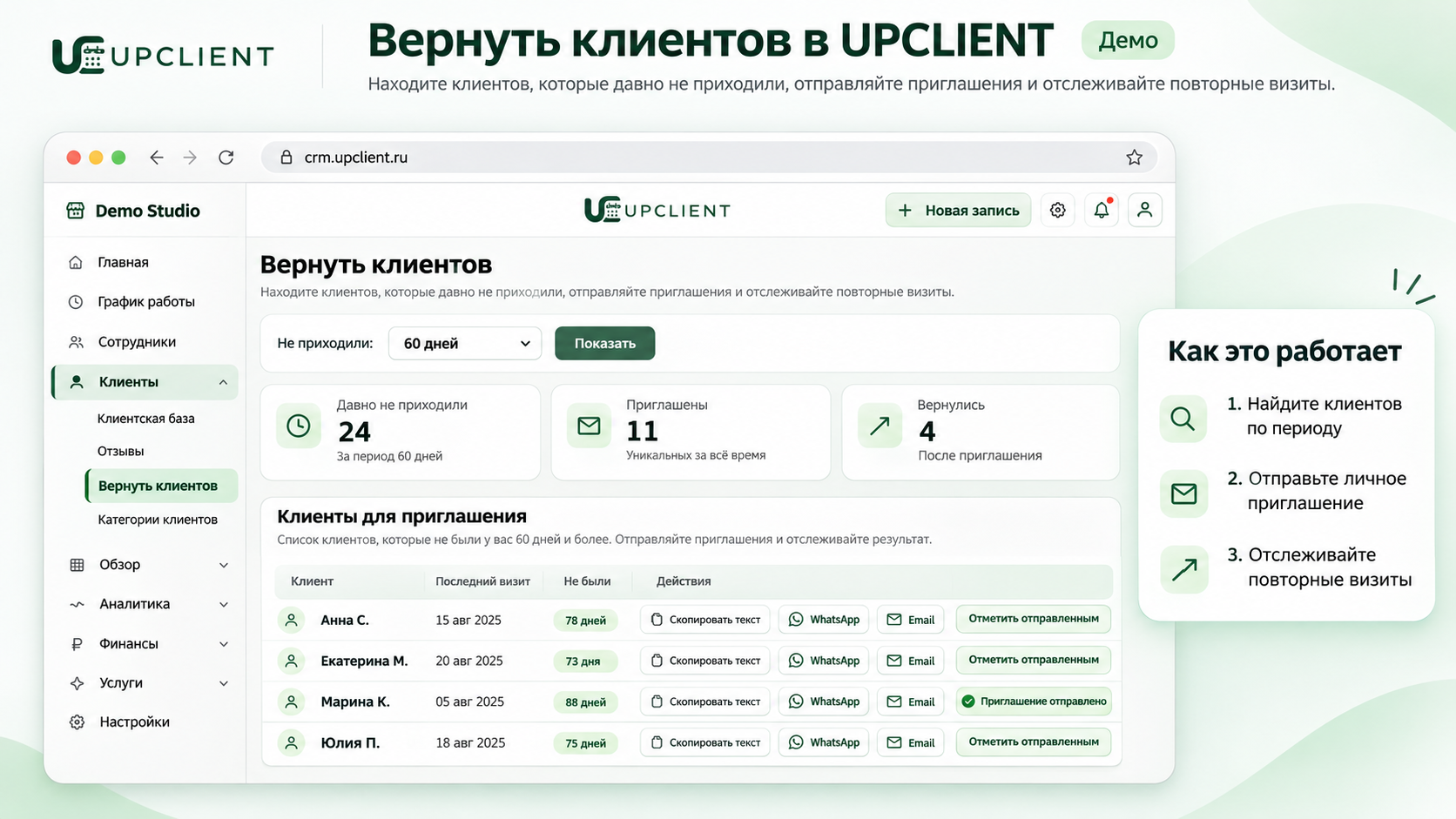Viewport: 1456px width, 819px height.
Task: Click the Последний визит column header
Action: click(483, 581)
